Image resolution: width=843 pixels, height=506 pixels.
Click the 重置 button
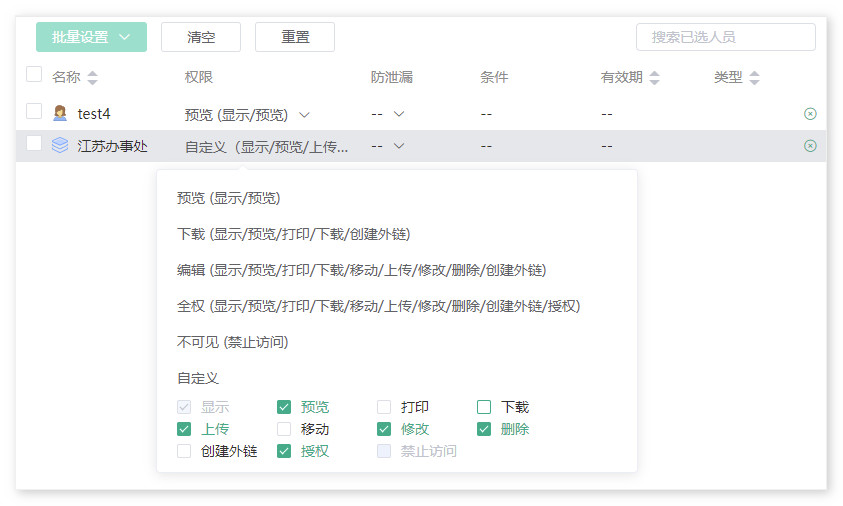point(295,37)
